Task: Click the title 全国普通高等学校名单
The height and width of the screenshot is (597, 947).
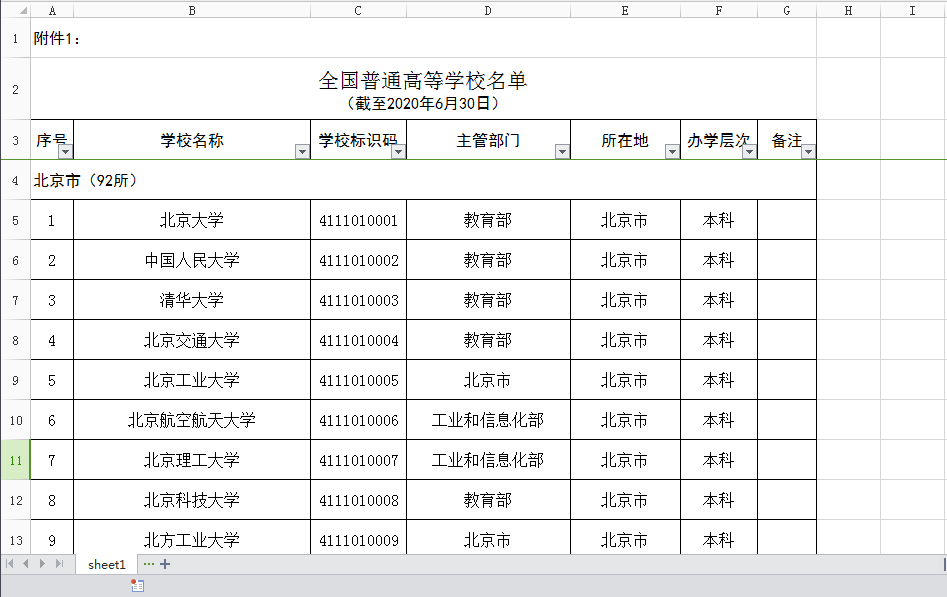Action: click(423, 80)
